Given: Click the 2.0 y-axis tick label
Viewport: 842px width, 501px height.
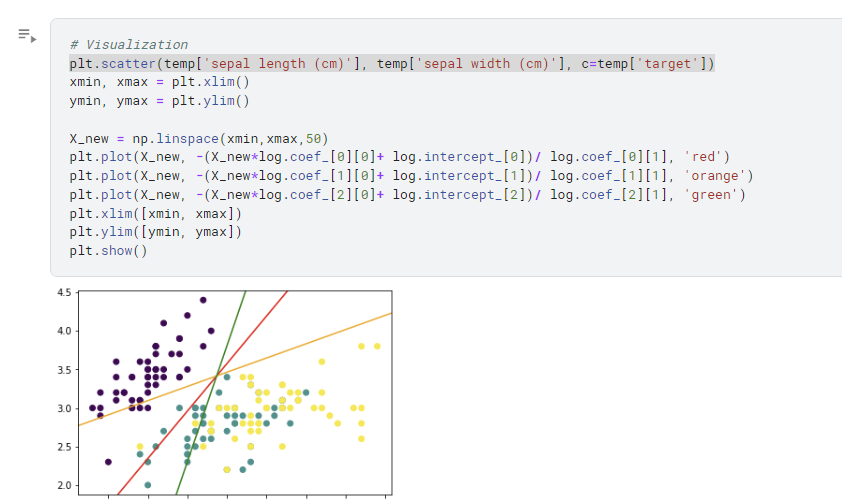Looking at the screenshot, I should click(x=64, y=485).
